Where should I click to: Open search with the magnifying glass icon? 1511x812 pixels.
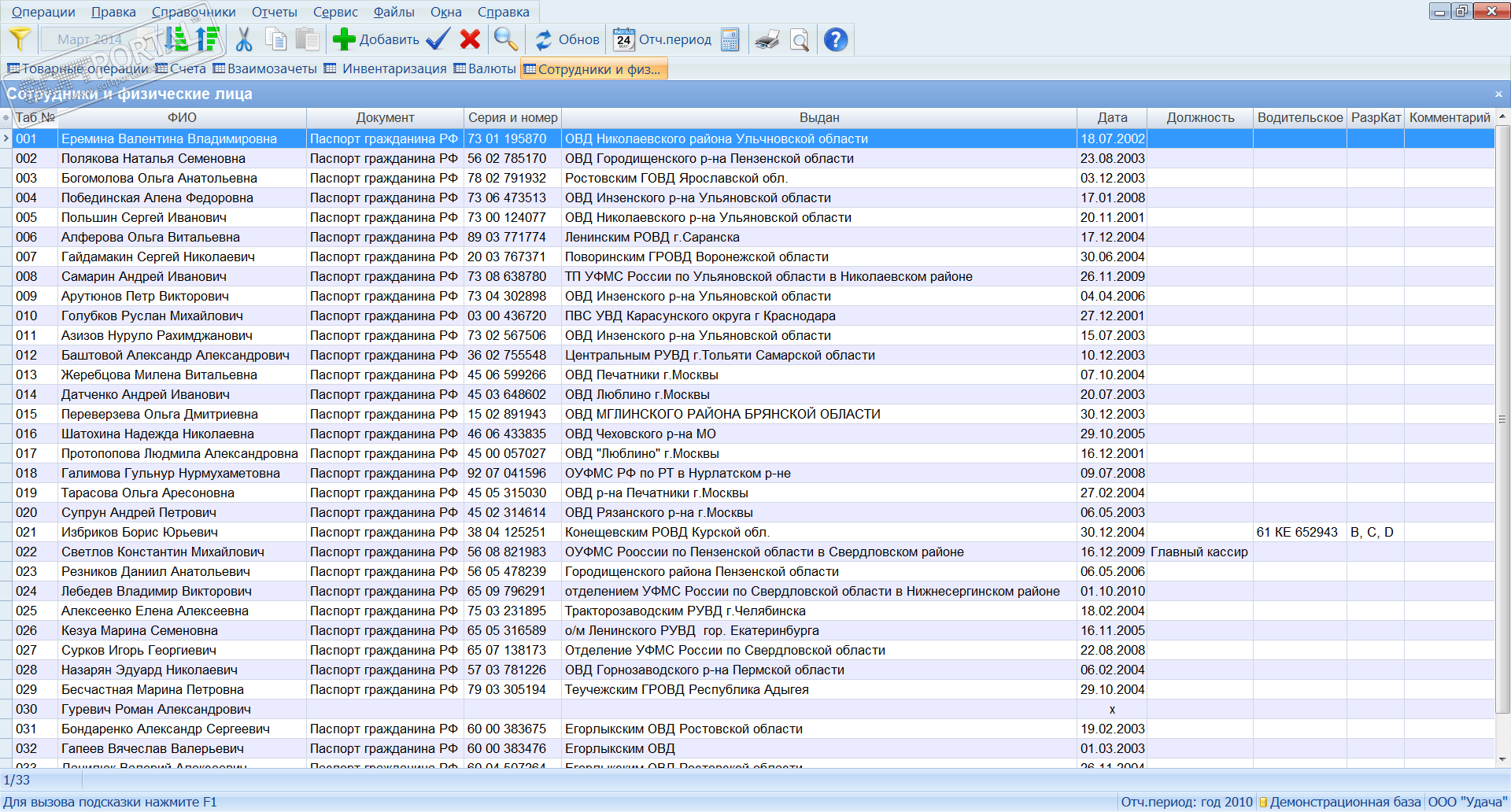point(505,39)
